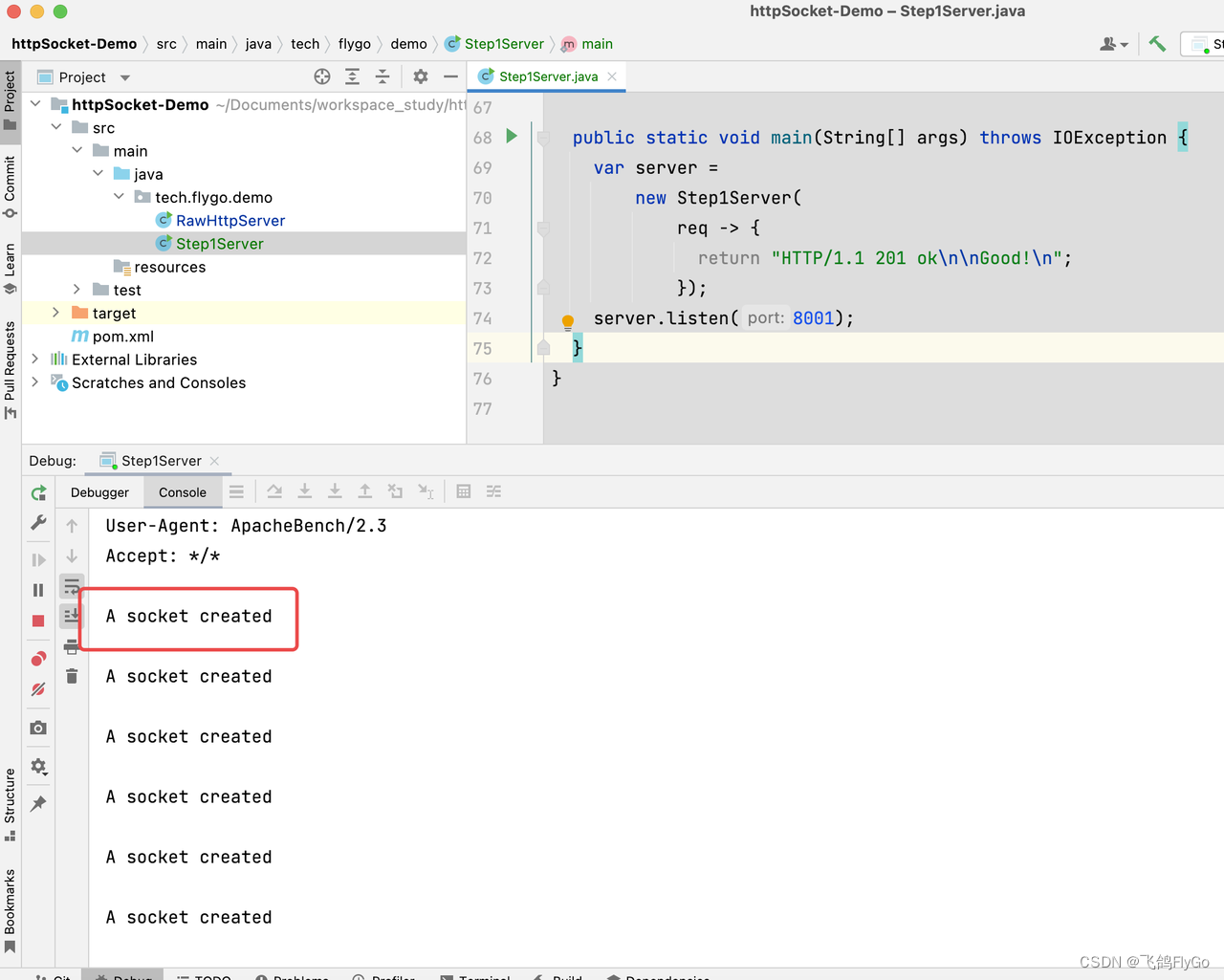This screenshot has height=980, width=1224.
Task: Run main method via green arrow on line 68
Action: [512, 137]
